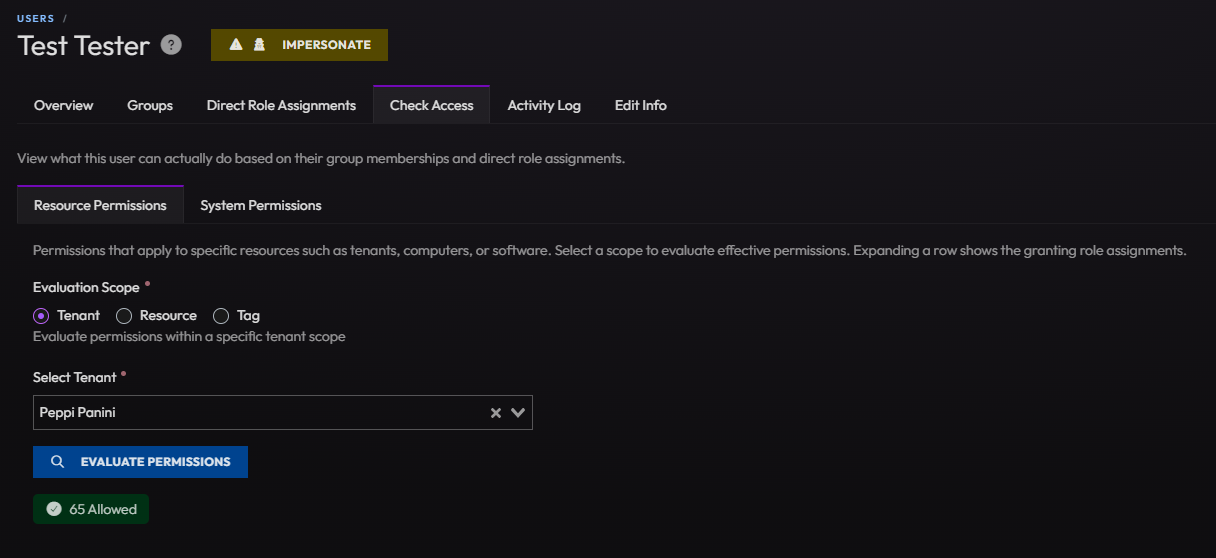Click the Test Tester heading
The width and height of the screenshot is (1216, 558).
pyautogui.click(x=84, y=46)
